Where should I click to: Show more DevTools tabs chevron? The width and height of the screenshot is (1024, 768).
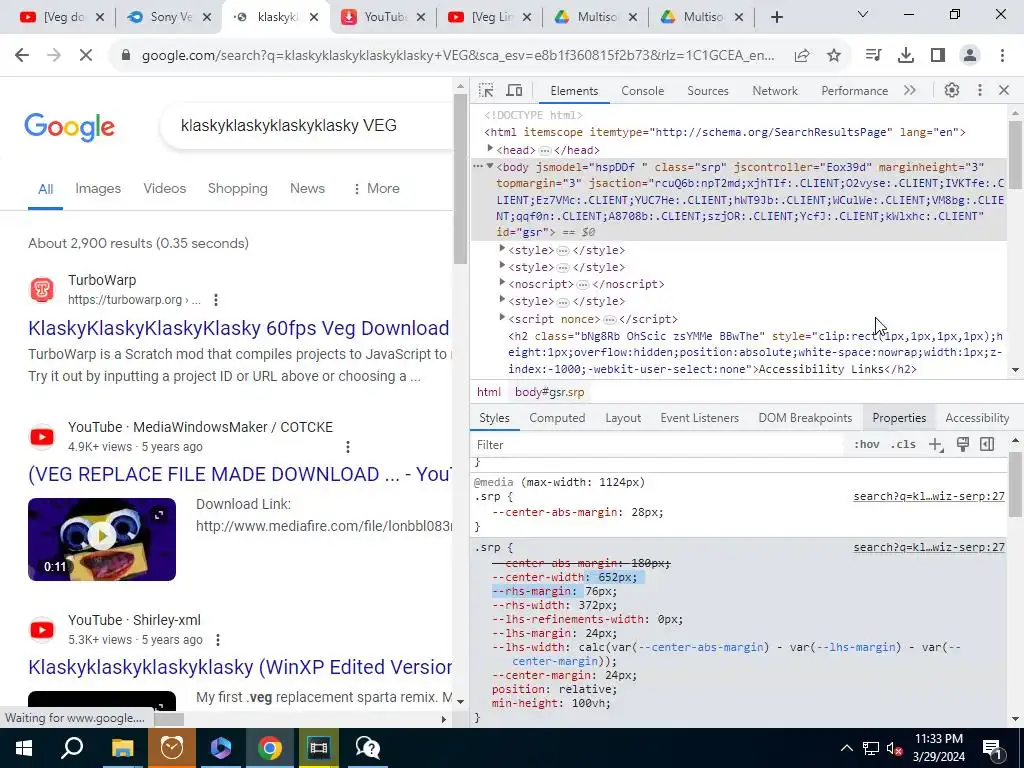pos(910,91)
